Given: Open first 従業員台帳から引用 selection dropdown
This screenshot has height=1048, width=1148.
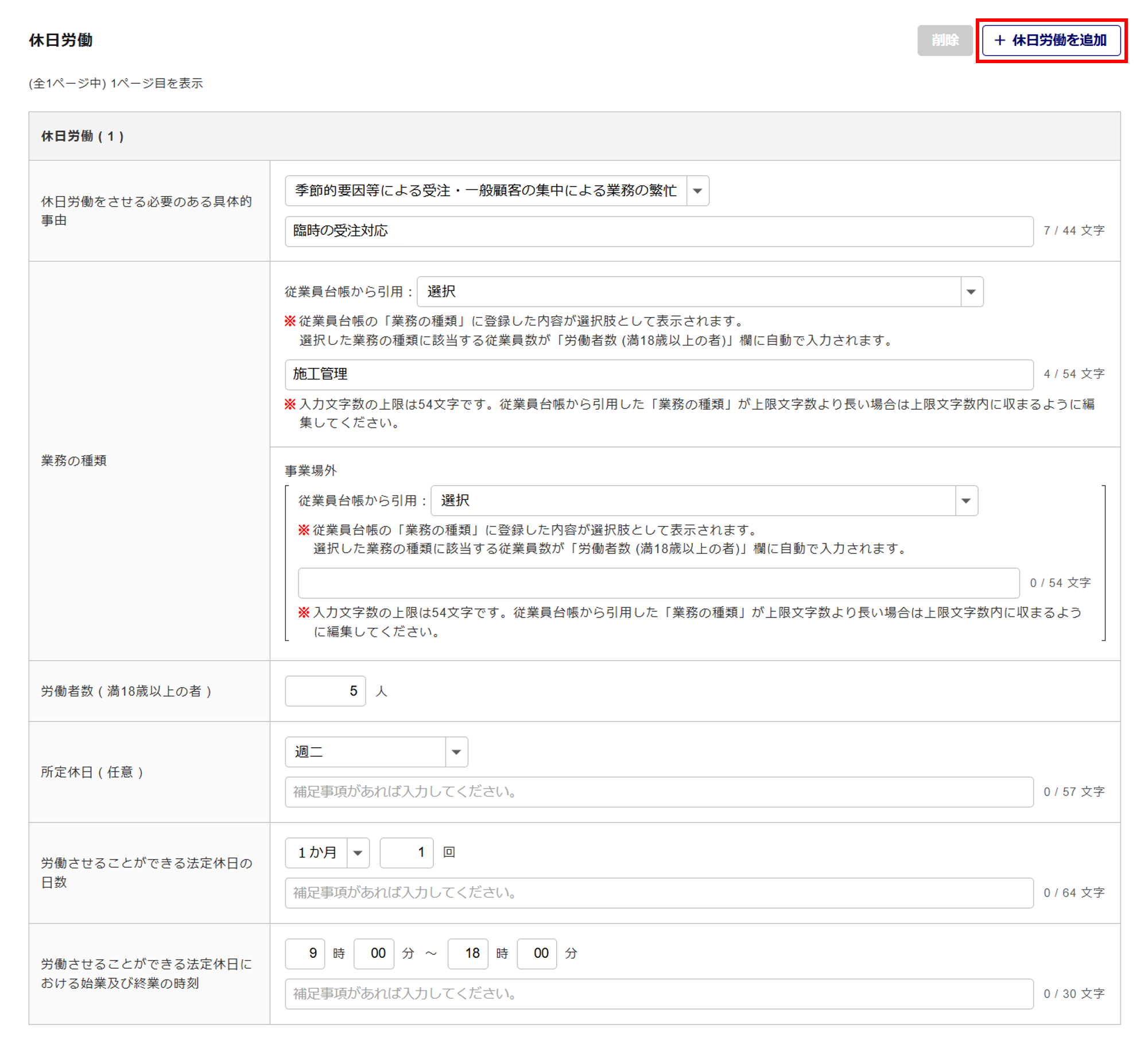Looking at the screenshot, I should (688, 292).
